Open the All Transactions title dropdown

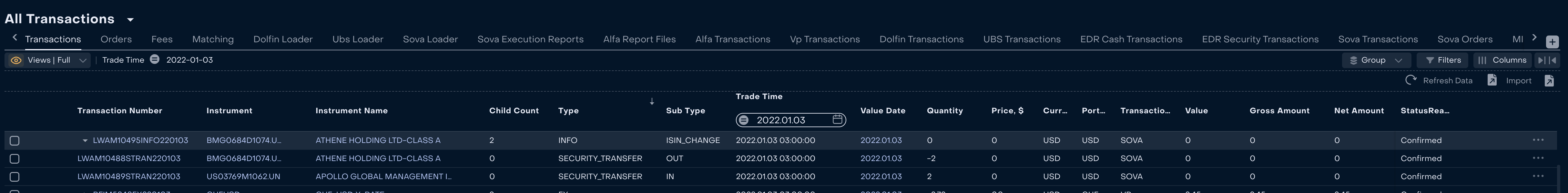(x=130, y=20)
